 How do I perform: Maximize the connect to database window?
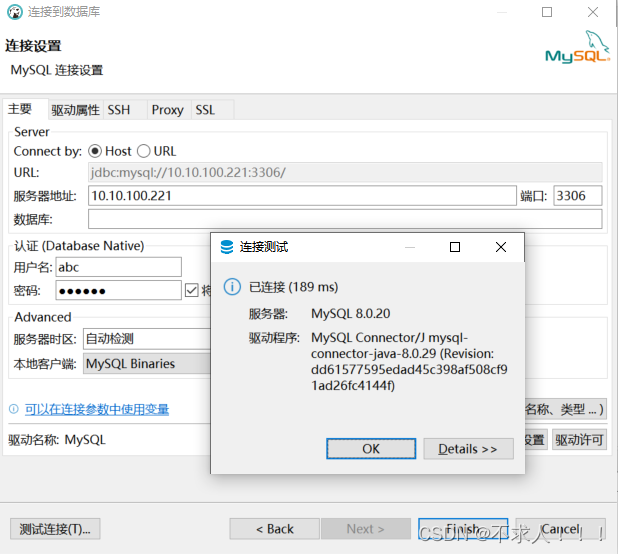pos(547,12)
